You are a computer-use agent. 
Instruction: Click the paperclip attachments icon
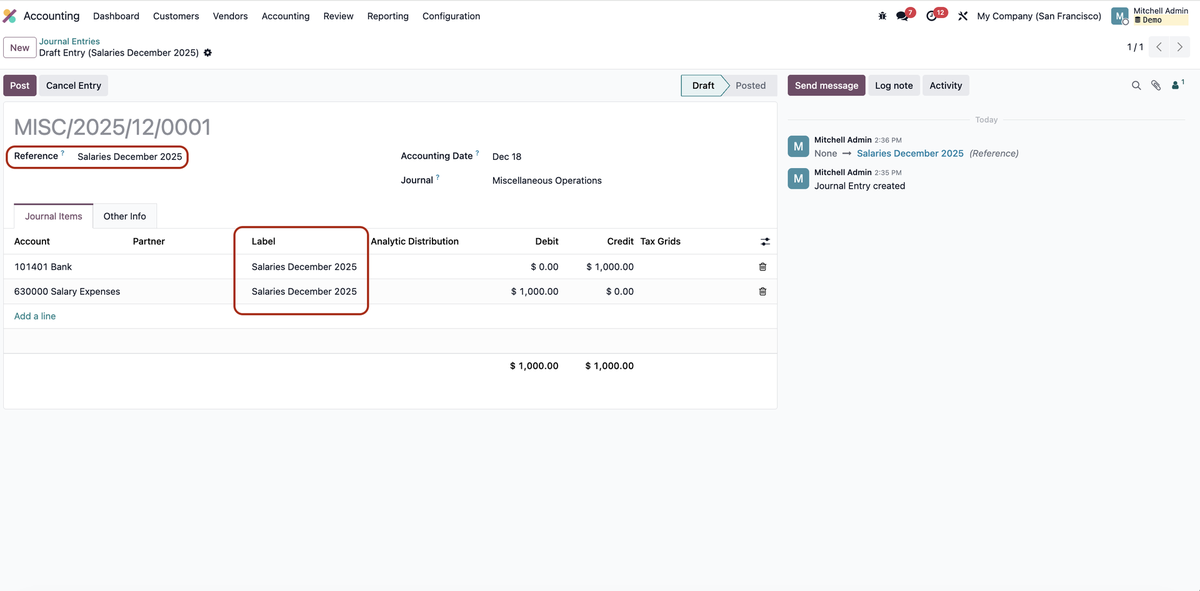(x=1156, y=86)
